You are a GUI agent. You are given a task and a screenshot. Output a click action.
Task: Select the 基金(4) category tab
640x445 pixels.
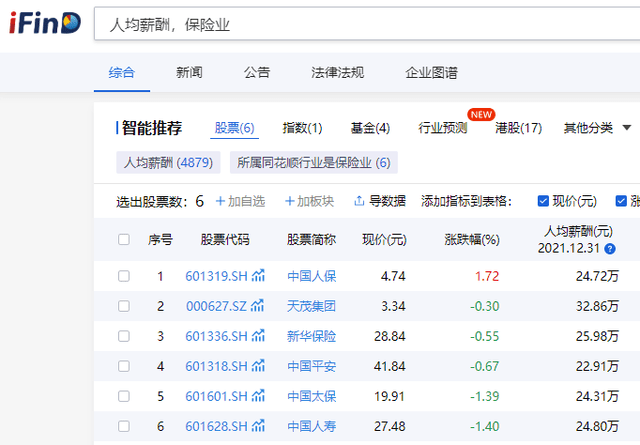(370, 128)
